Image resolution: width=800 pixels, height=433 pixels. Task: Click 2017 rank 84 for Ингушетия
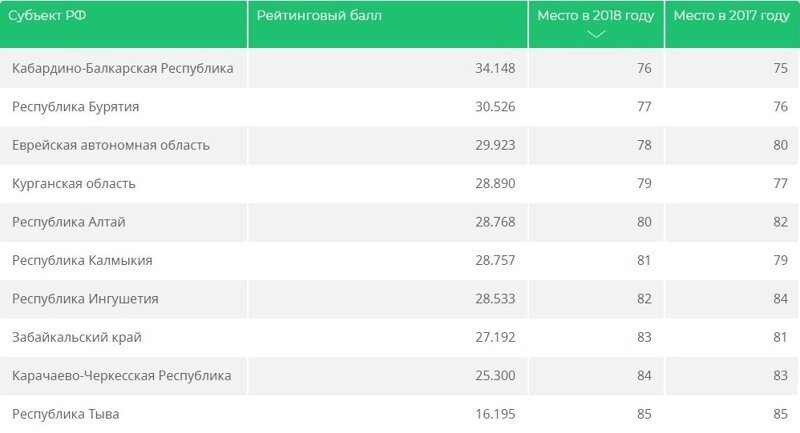[780, 298]
